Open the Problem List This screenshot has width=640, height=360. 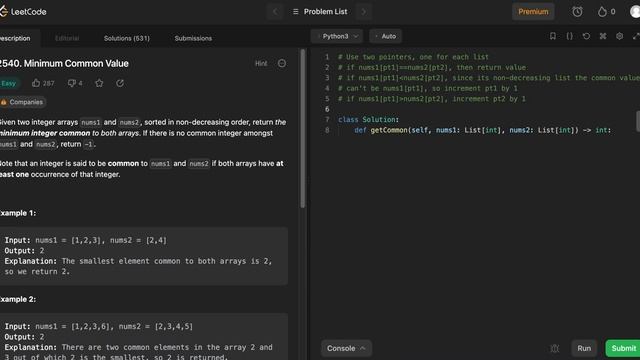tap(325, 11)
